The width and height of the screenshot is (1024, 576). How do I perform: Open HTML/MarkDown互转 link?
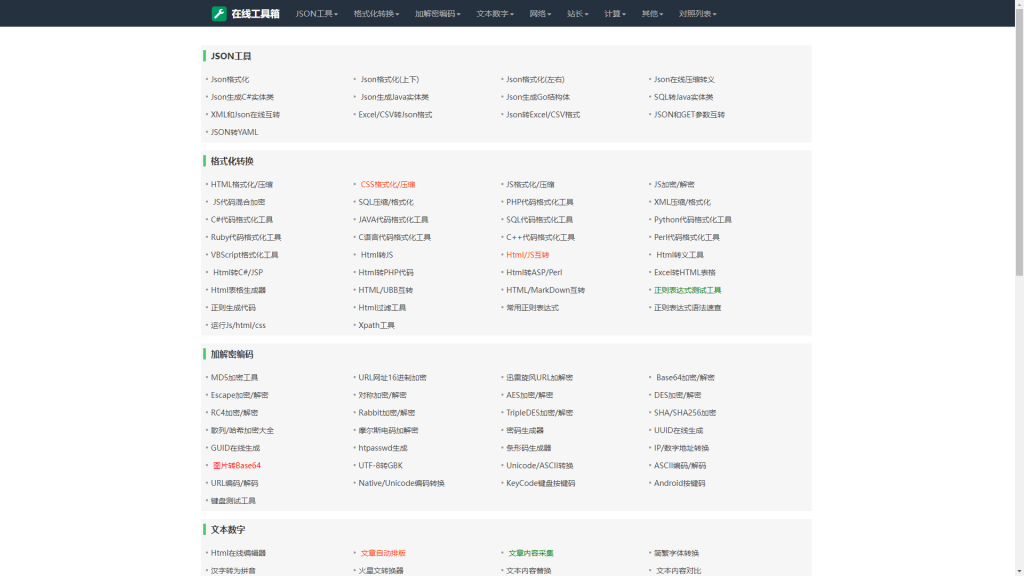click(545, 291)
